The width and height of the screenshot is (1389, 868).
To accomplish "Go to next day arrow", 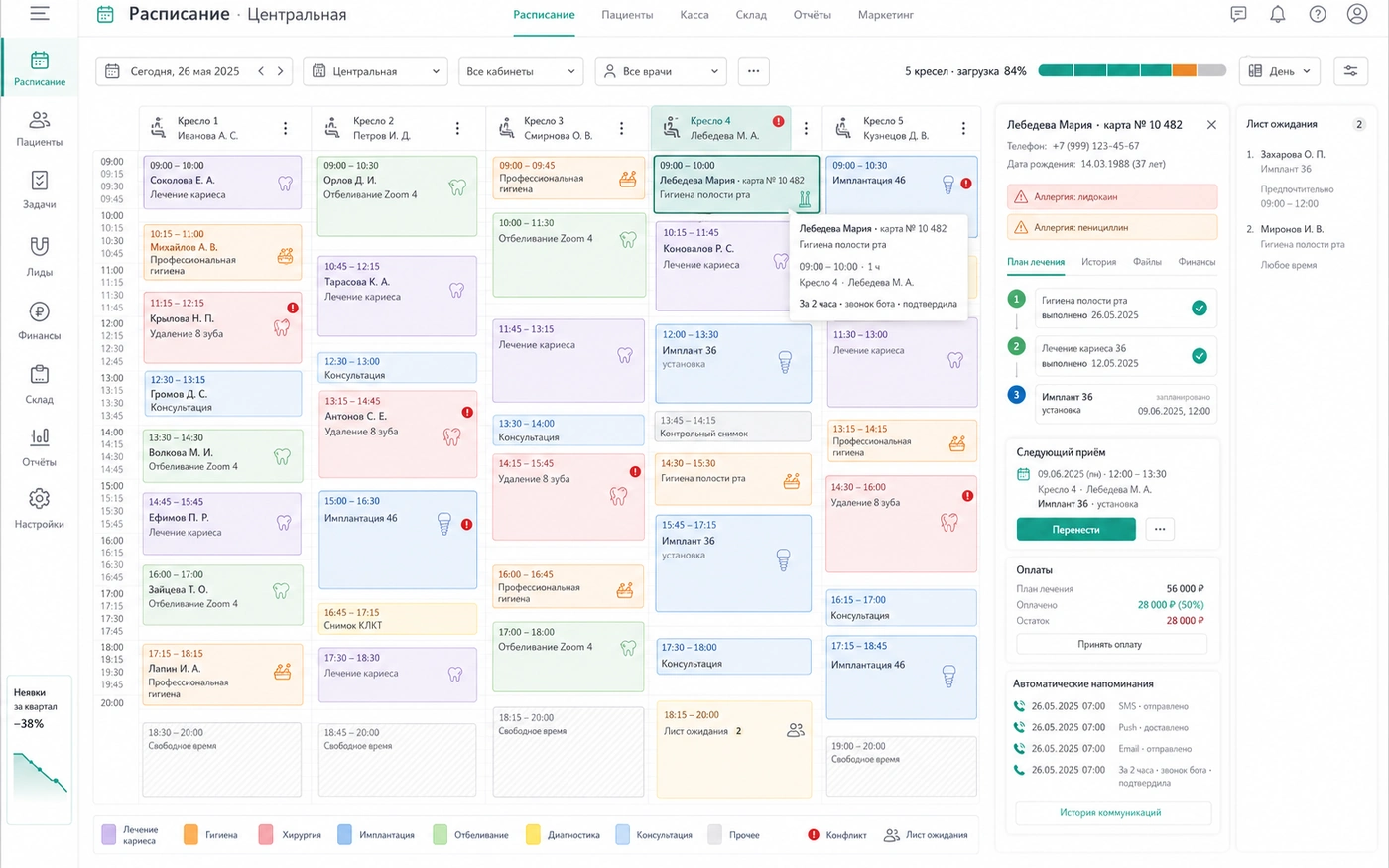I will (281, 71).
